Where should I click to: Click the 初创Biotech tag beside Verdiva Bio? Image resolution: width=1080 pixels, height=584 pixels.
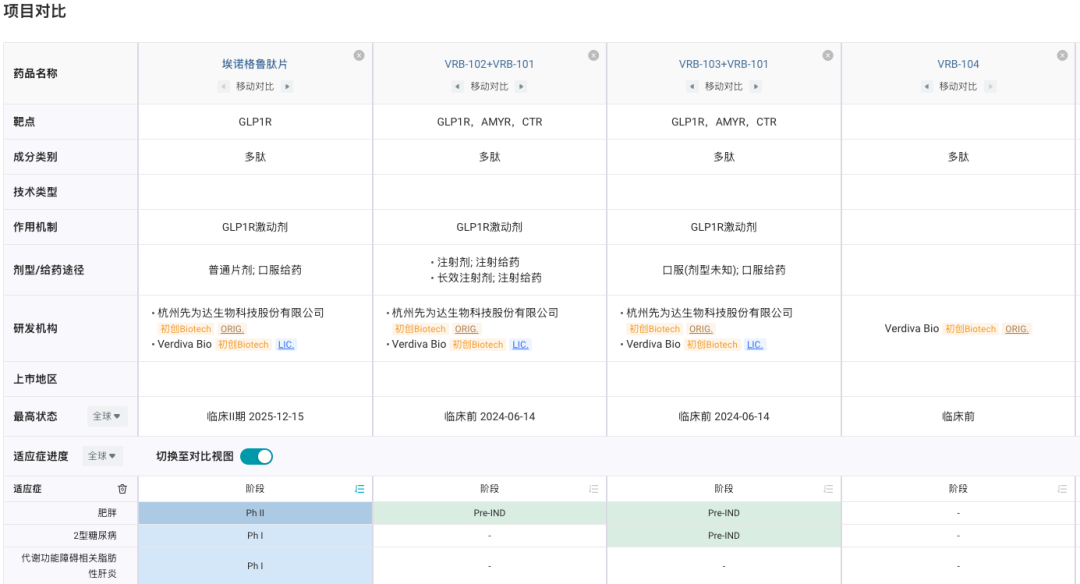pos(240,344)
